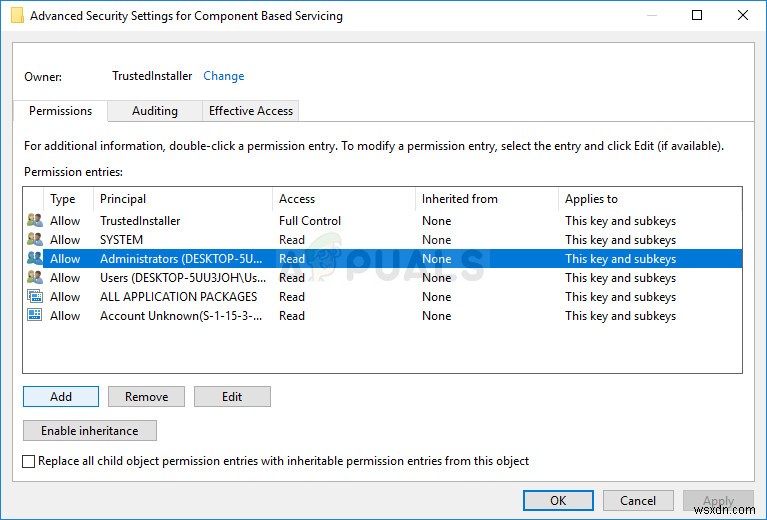Screen dimensions: 767x520
Task: Click the Account Unknown entry icon
Action: click(x=35, y=316)
